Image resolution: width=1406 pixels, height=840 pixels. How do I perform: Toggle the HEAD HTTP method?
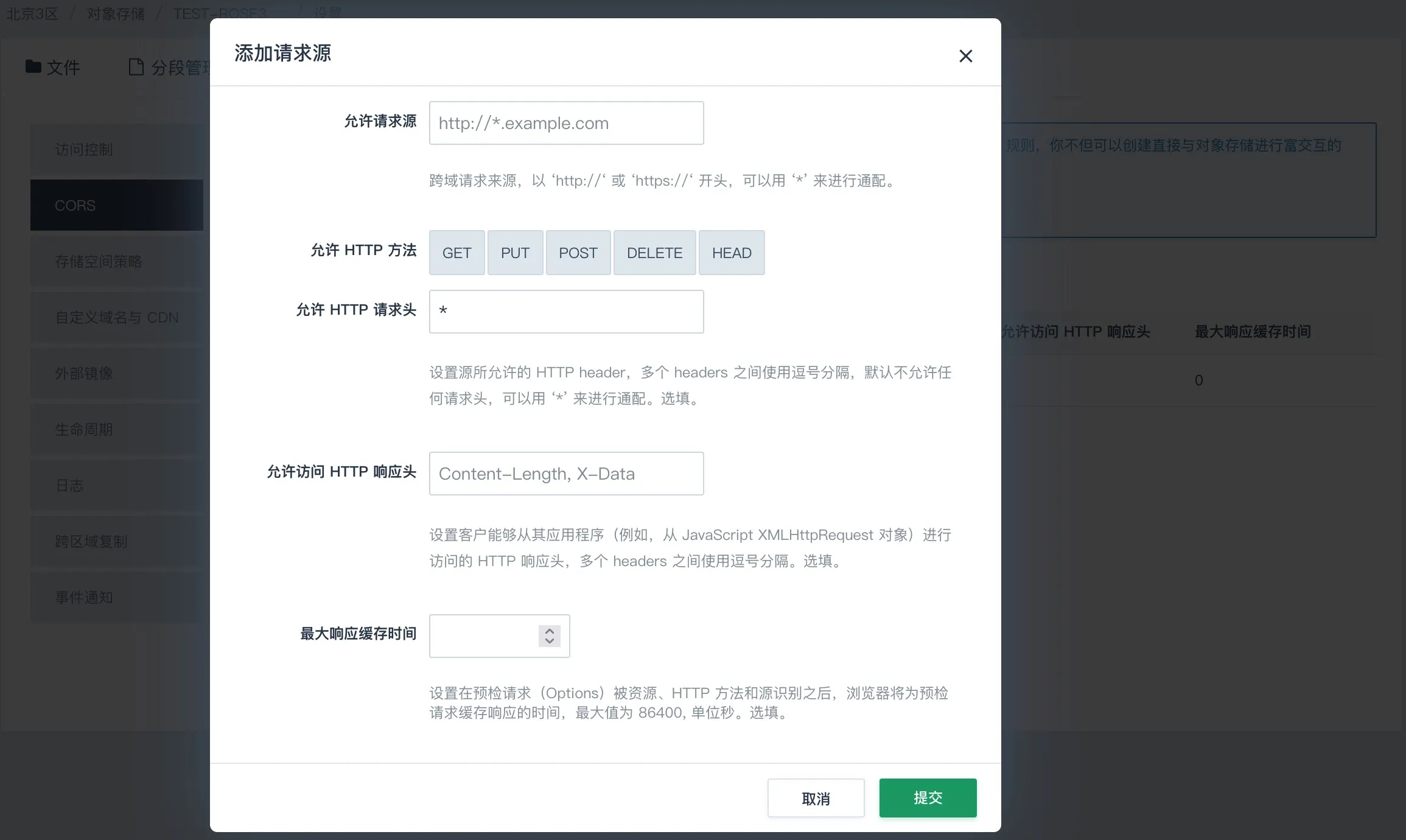point(731,253)
